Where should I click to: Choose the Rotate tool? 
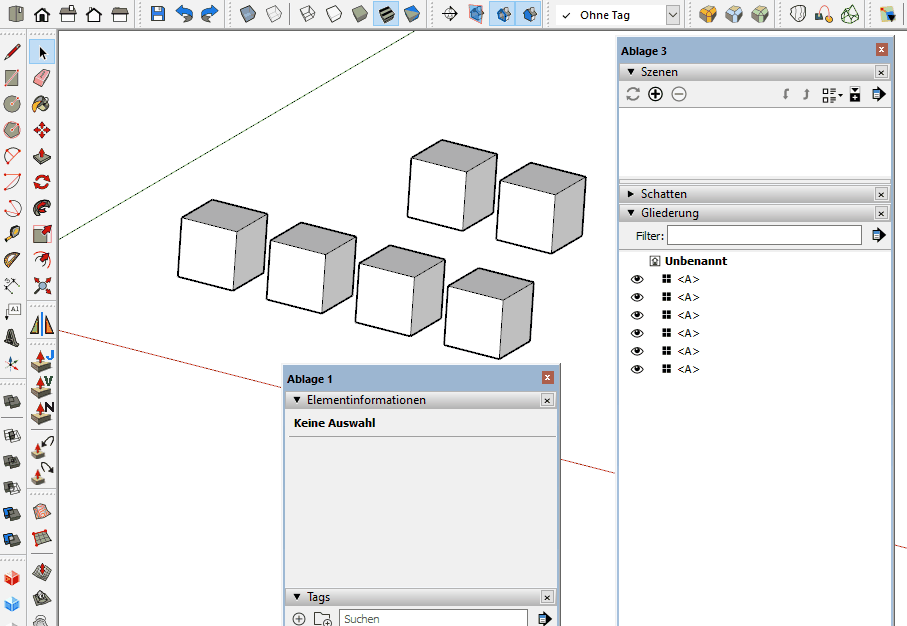[x=42, y=182]
